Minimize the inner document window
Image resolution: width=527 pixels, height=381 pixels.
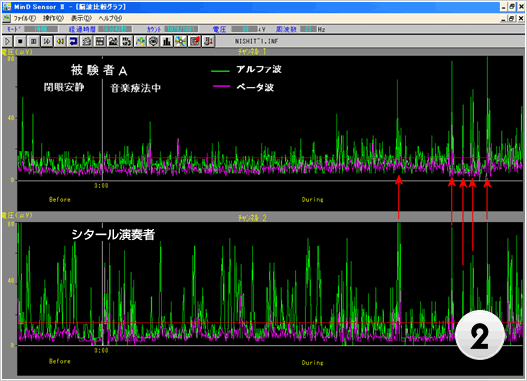[x=503, y=19]
